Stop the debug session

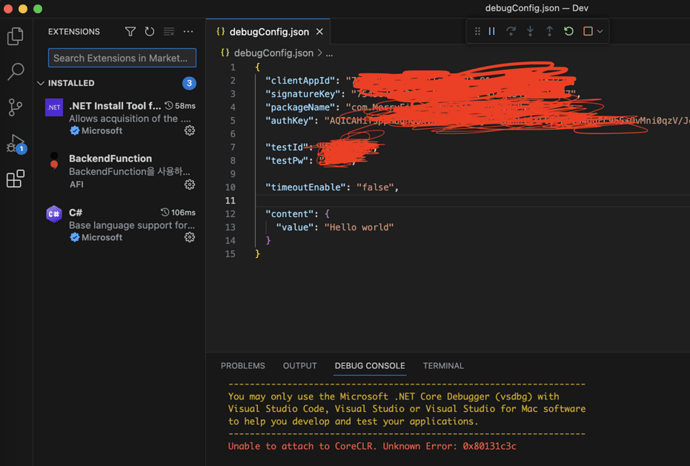pyautogui.click(x=588, y=31)
